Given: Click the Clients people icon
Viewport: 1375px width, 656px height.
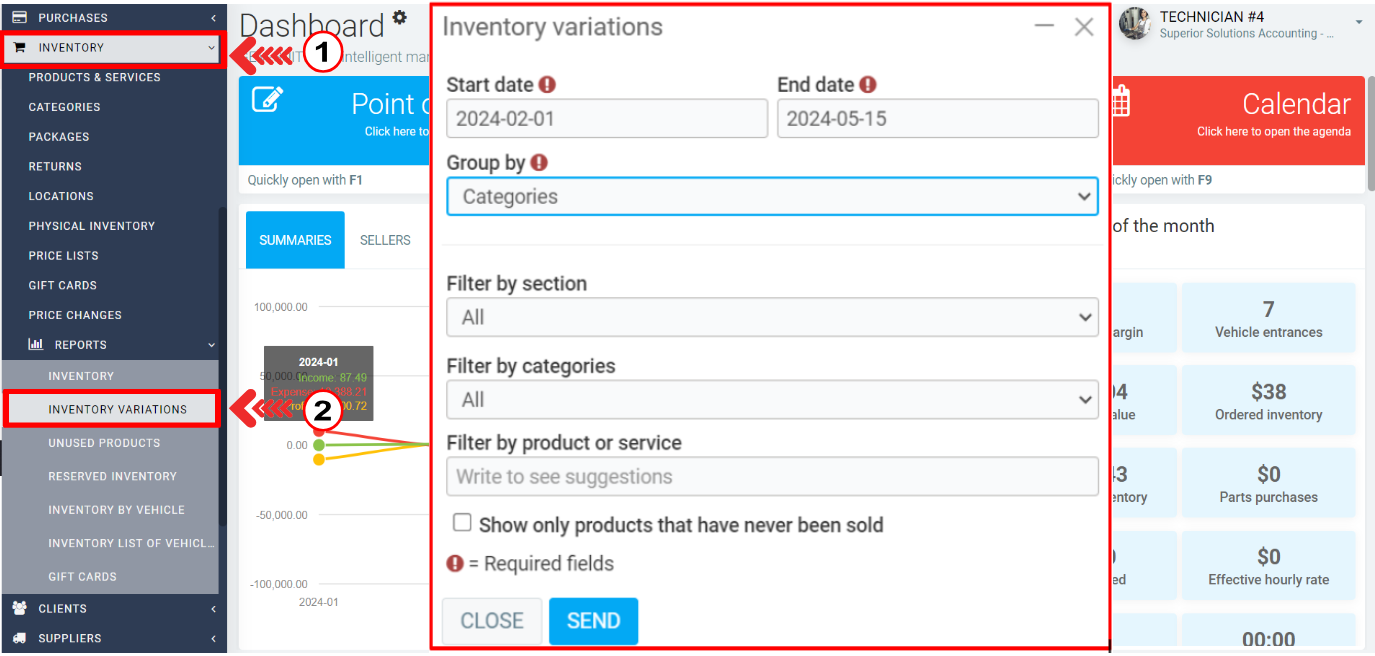Looking at the screenshot, I should tap(19, 609).
